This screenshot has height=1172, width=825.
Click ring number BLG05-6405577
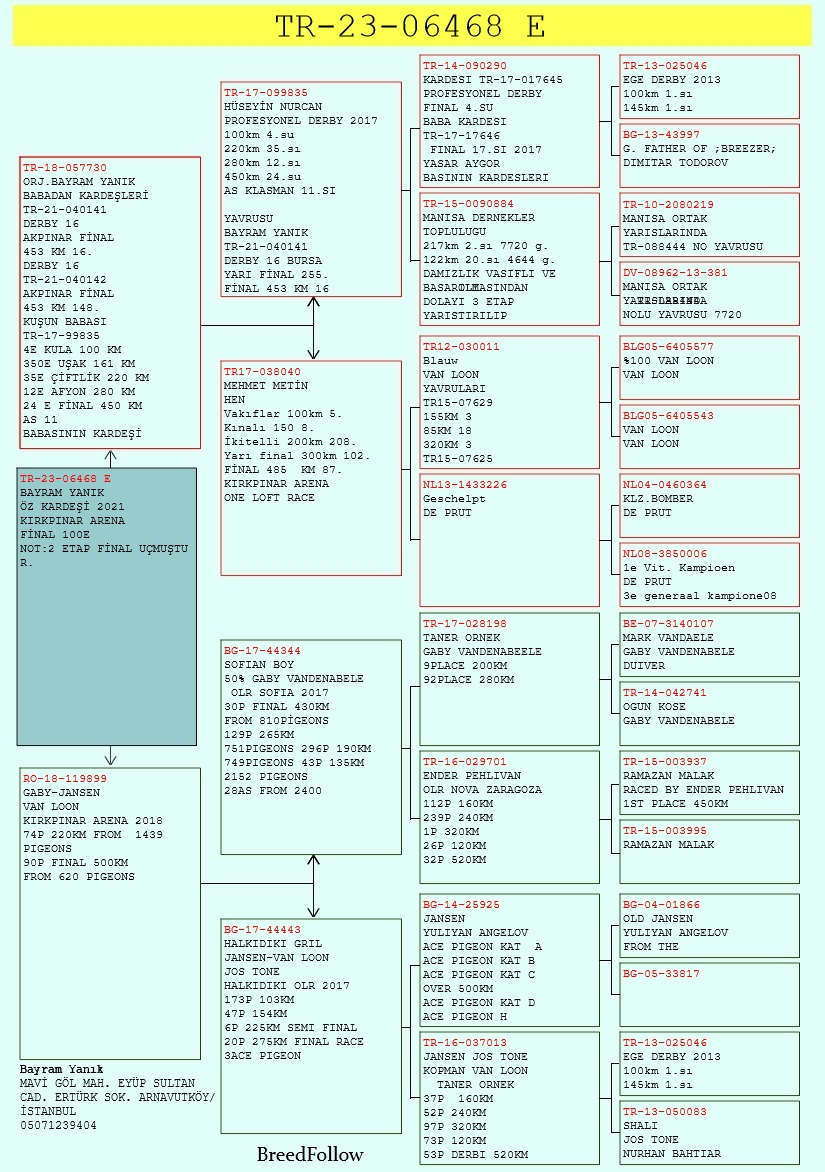[x=668, y=346]
